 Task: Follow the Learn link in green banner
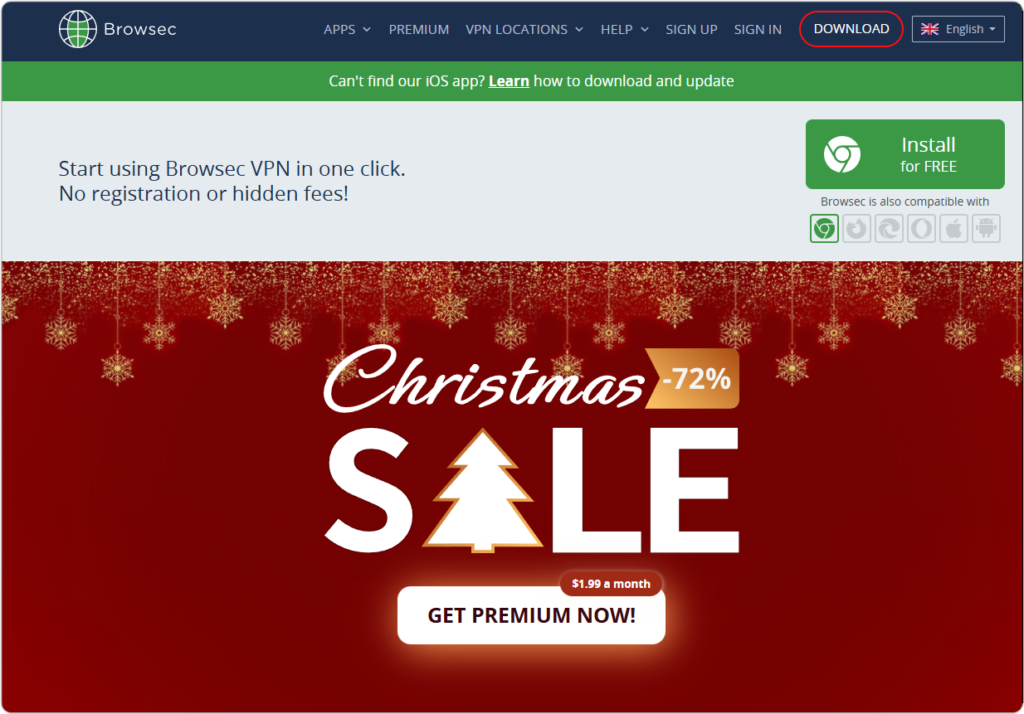509,81
